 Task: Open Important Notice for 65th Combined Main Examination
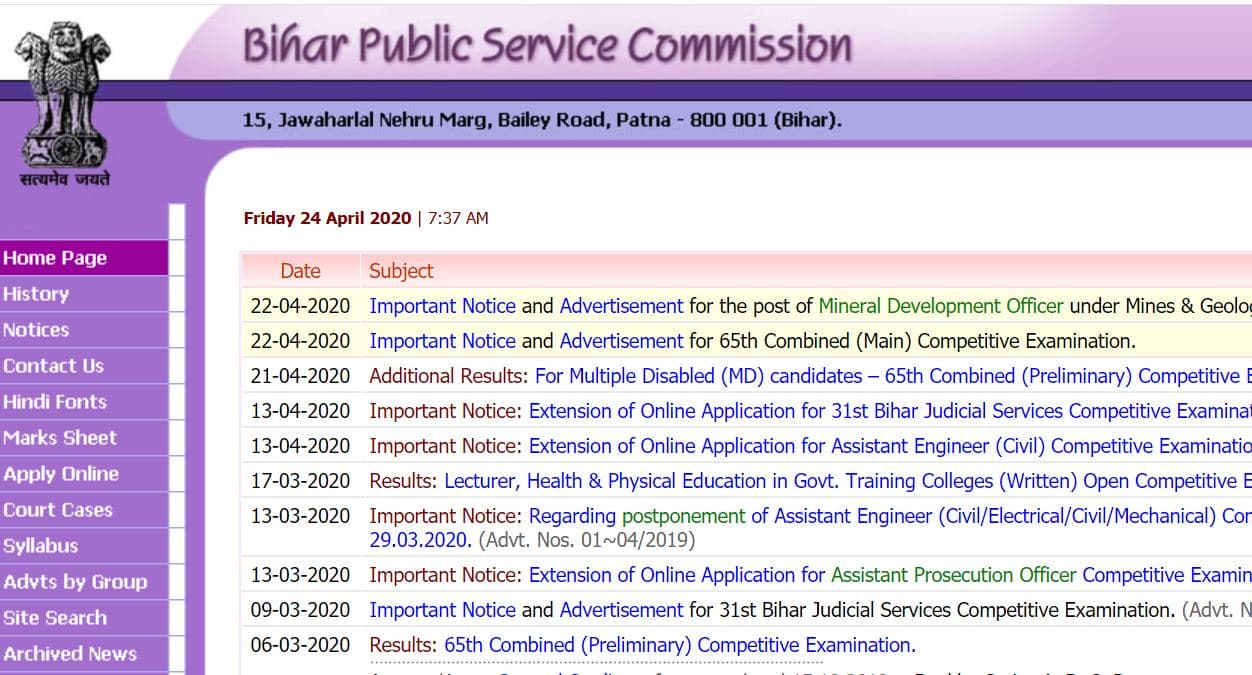(x=442, y=341)
